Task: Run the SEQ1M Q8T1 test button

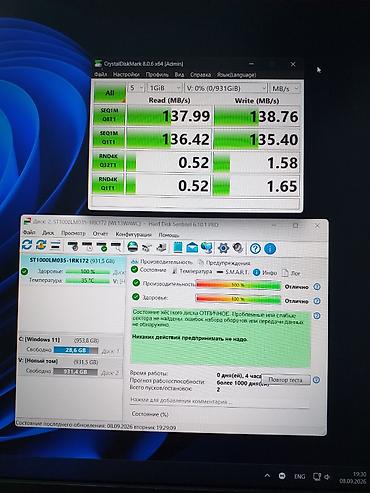Action: tap(109, 115)
